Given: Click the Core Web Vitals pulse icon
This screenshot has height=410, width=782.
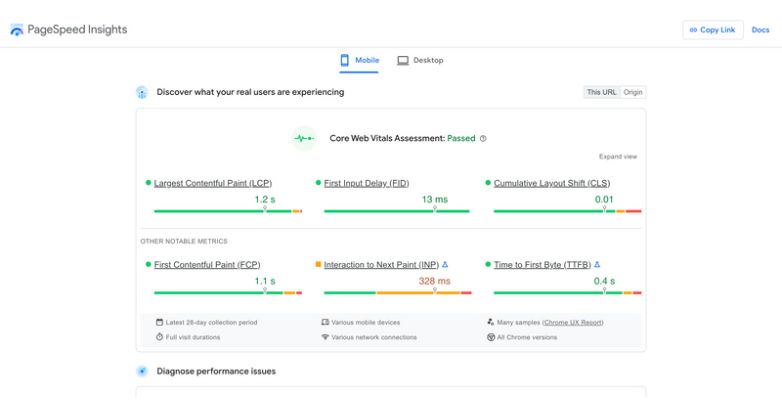Looking at the screenshot, I should [x=304, y=138].
